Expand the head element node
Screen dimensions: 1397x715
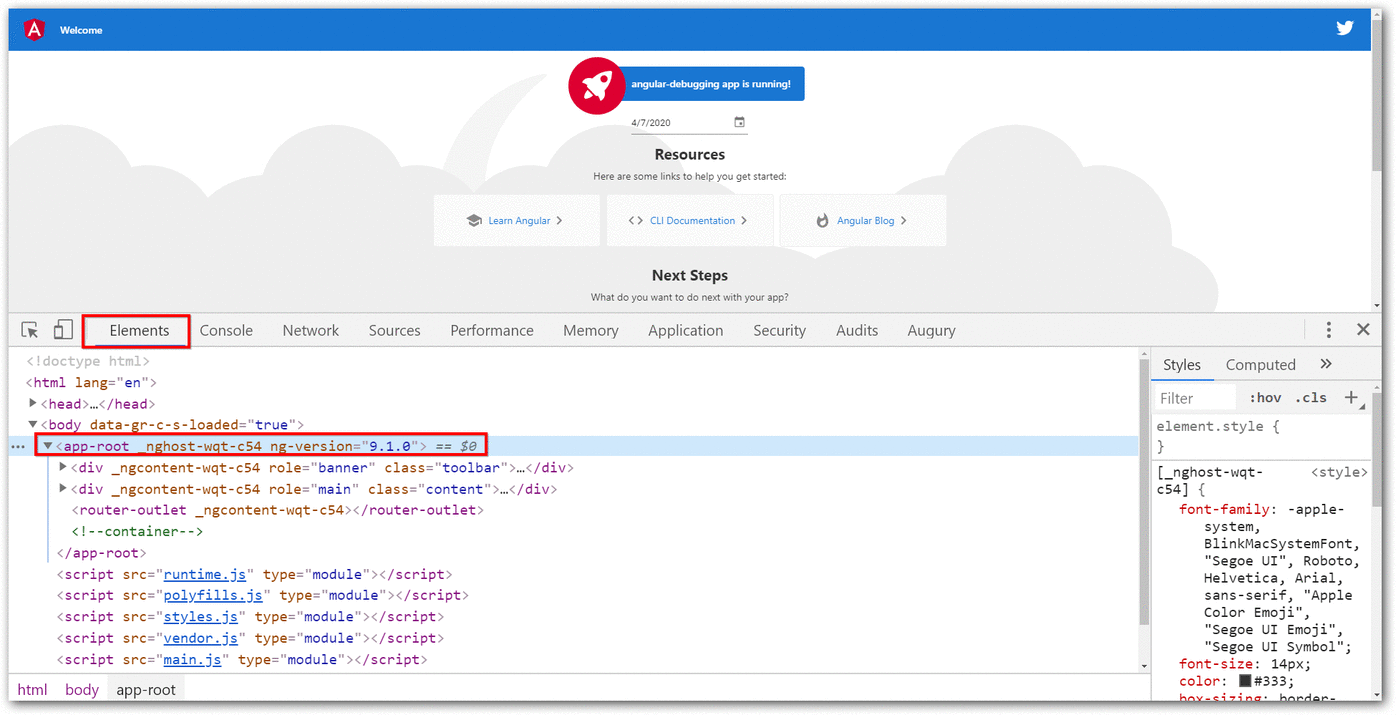[x=33, y=404]
